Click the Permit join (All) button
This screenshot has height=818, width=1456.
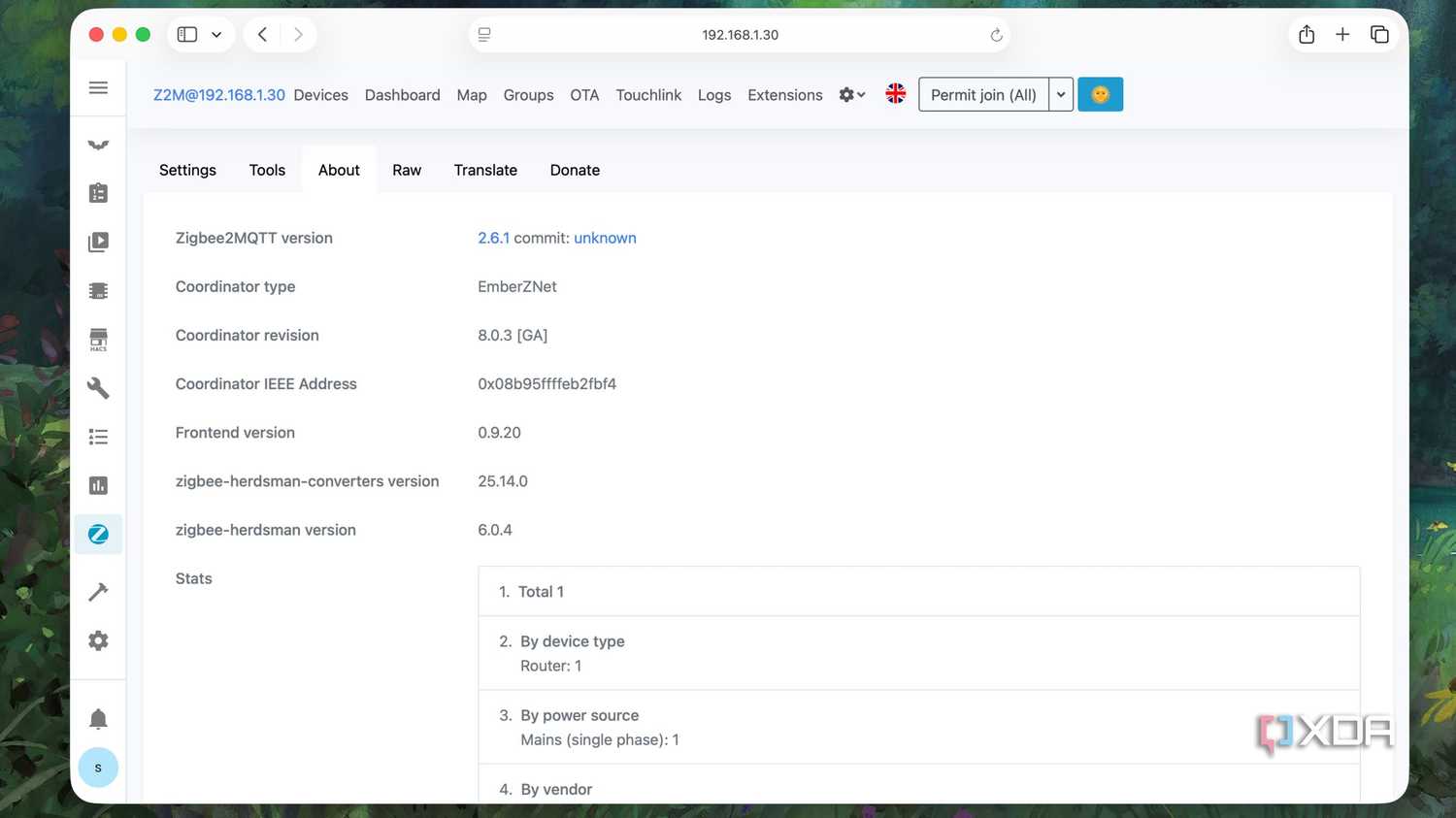(x=983, y=94)
